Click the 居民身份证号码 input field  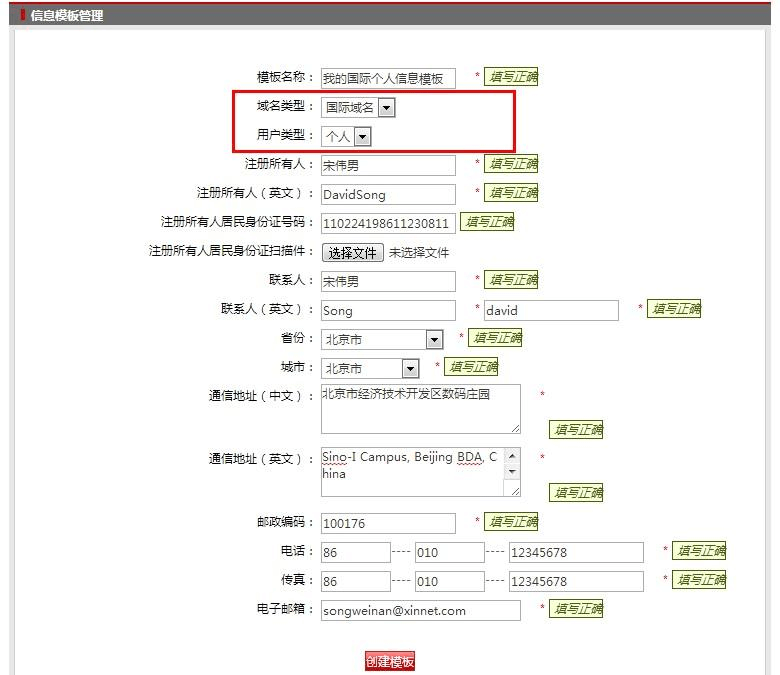point(387,223)
